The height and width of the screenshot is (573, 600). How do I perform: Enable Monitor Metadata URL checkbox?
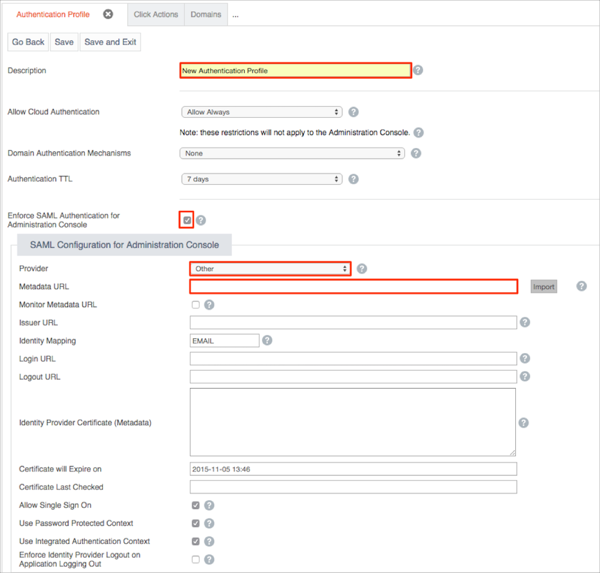(196, 305)
